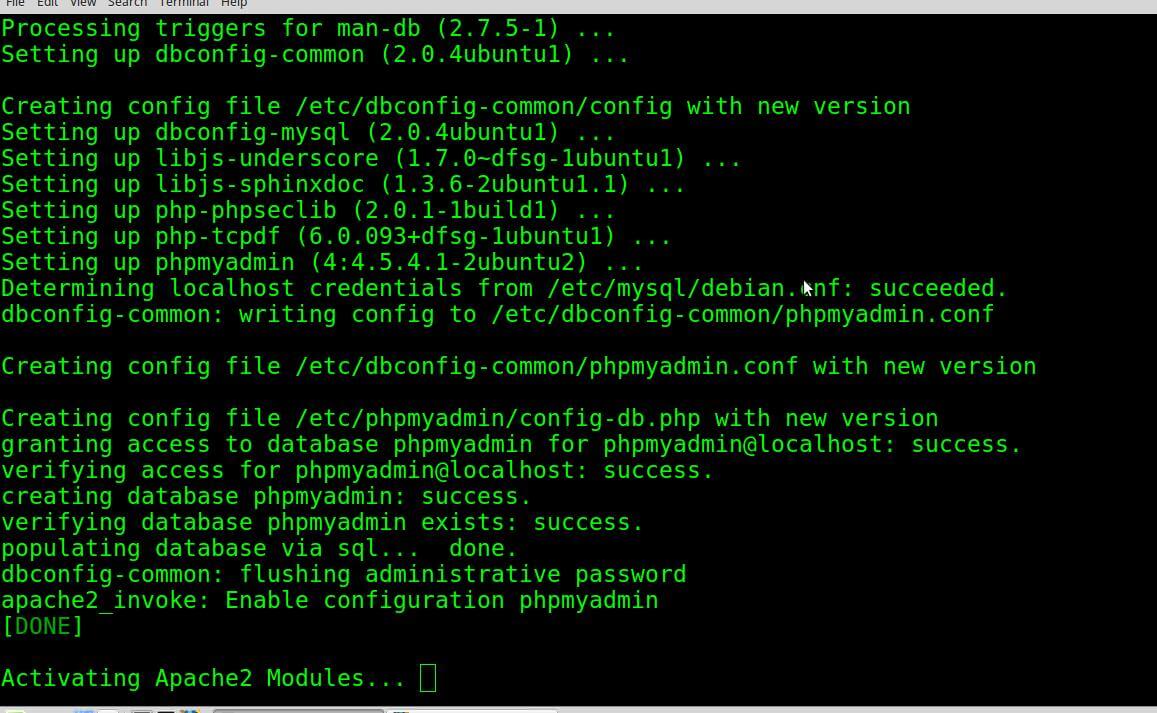
Task: Click the 'Setting up phpmyadmin' version line
Action: point(322,263)
